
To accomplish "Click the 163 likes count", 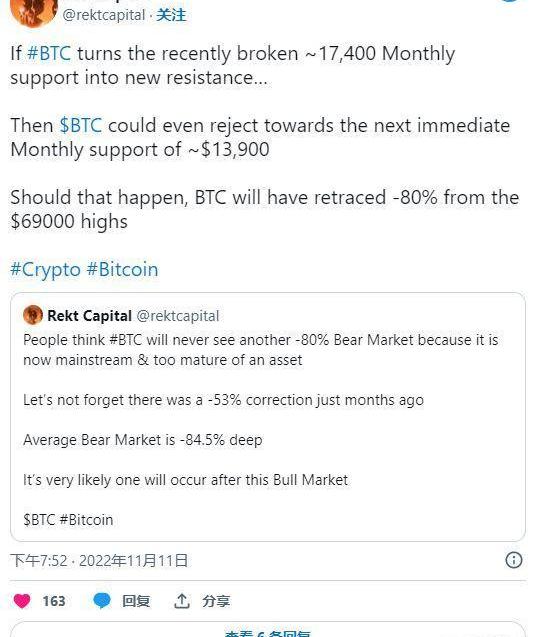I will (x=54, y=601).
